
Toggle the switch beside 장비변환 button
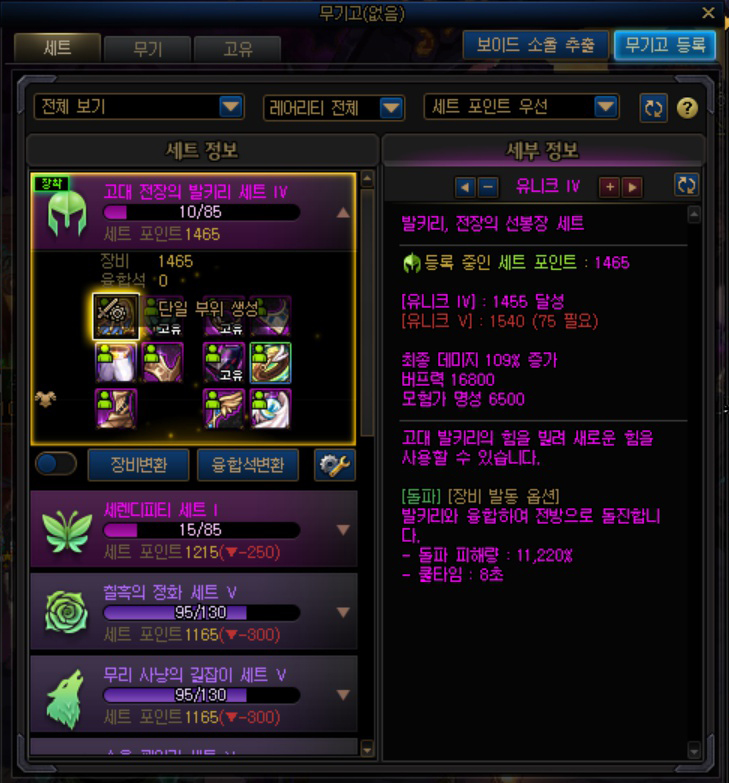click(x=56, y=464)
